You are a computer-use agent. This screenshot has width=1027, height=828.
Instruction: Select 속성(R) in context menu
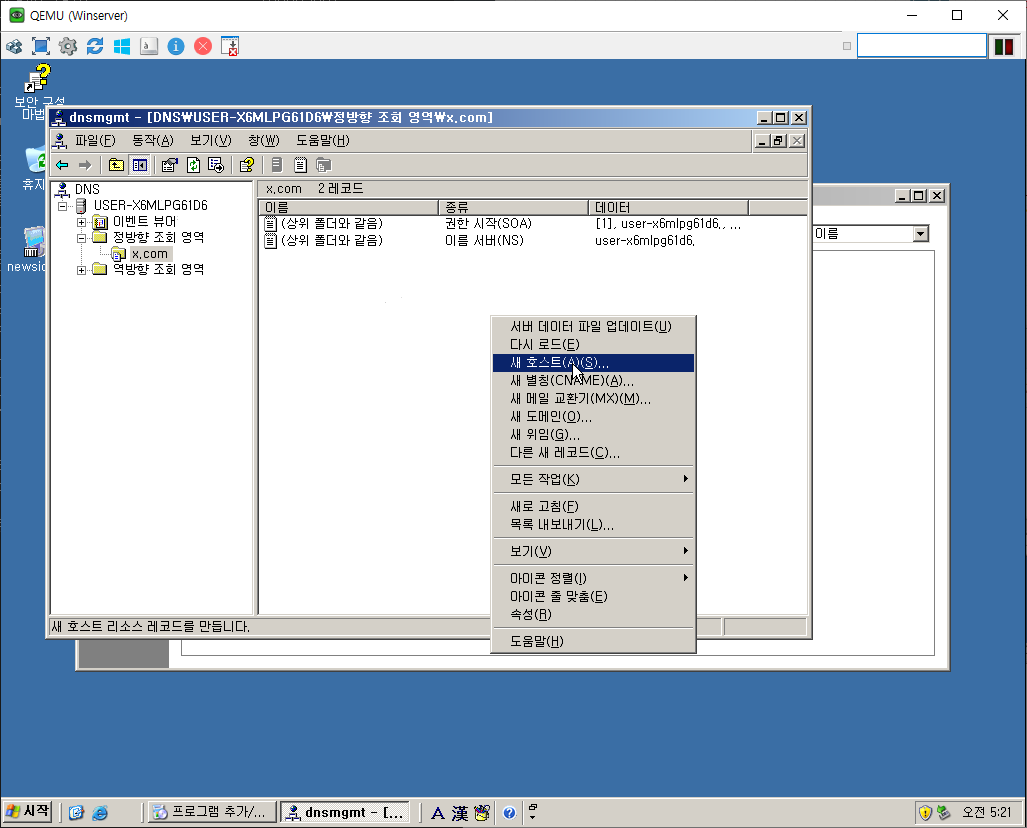pyautogui.click(x=593, y=614)
